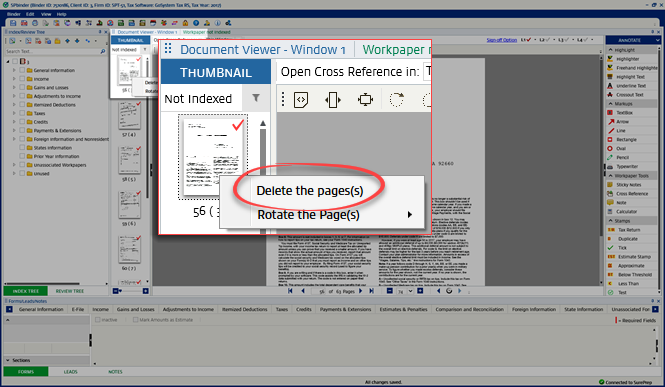
Task: Go to the next page in viewer
Action: pos(360,291)
